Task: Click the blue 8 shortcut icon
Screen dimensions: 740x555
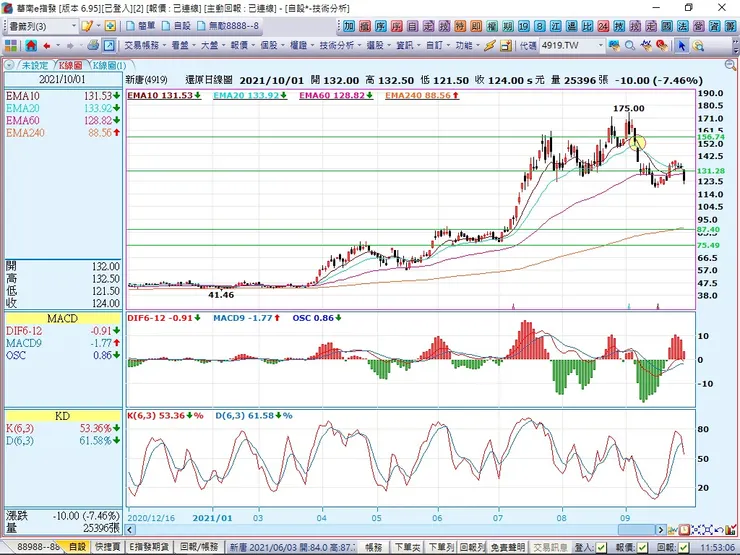Action: (x=540, y=26)
